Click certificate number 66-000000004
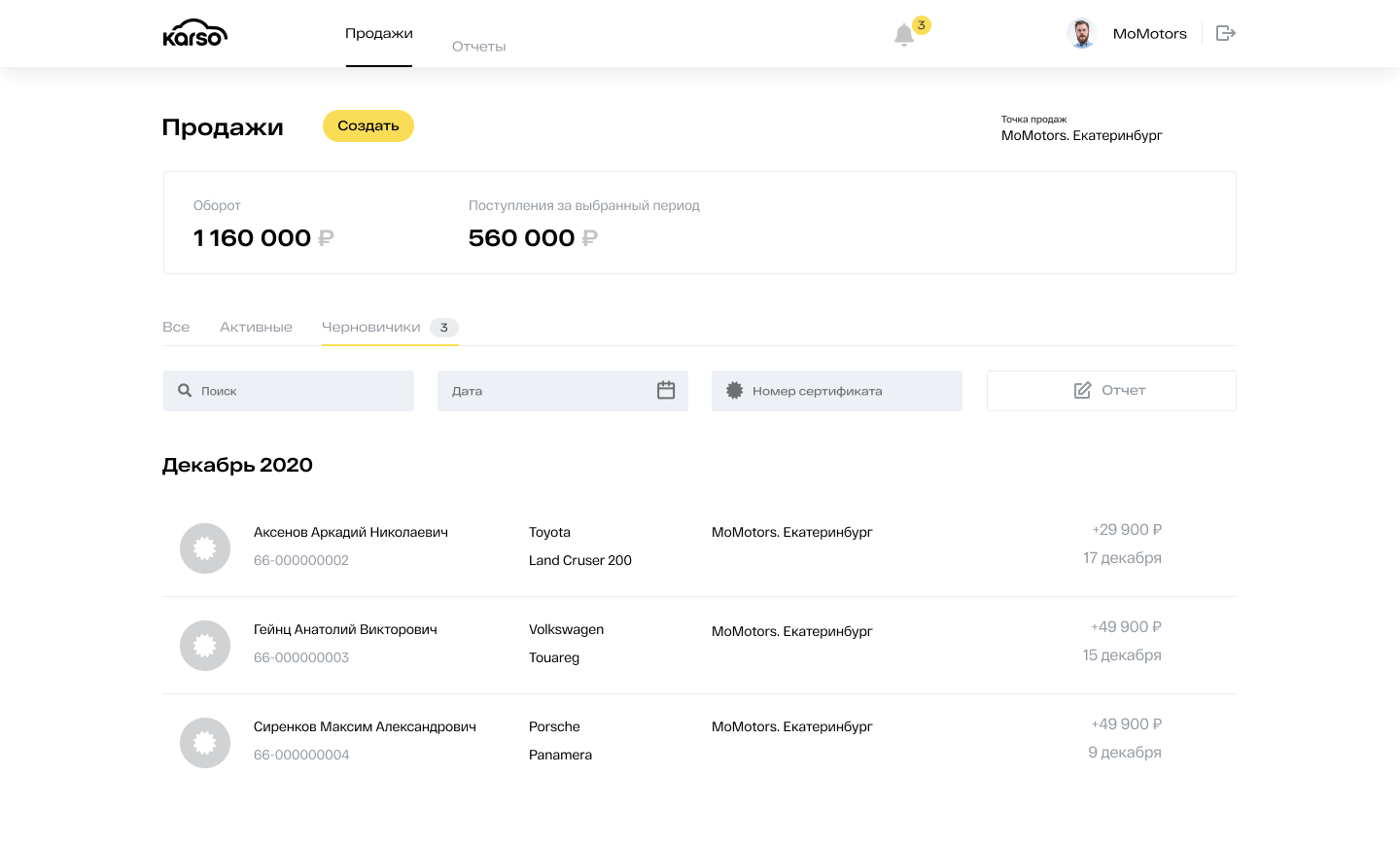The width and height of the screenshot is (1400, 846). tap(301, 755)
